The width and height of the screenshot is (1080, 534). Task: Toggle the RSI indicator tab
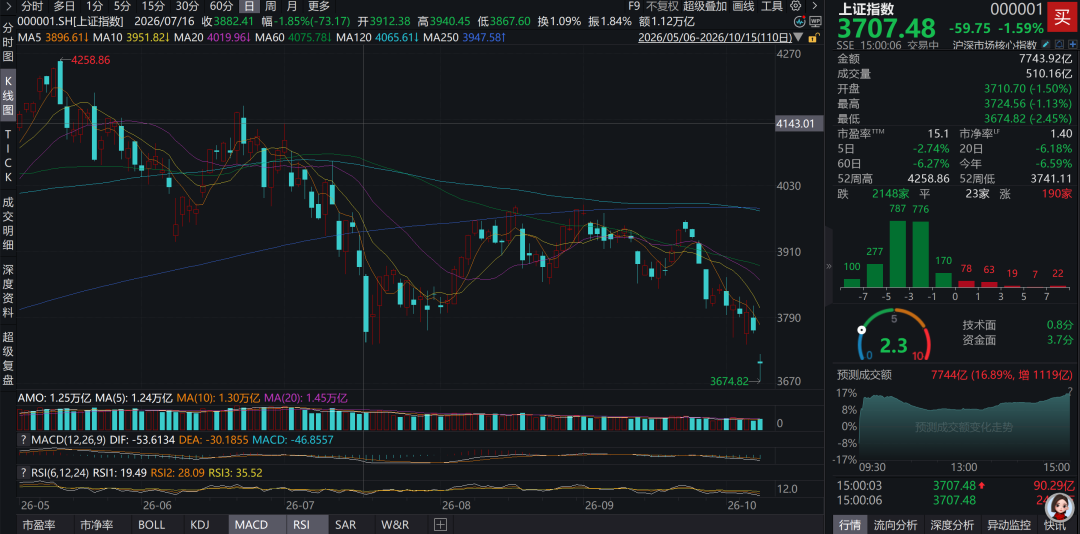[301, 524]
